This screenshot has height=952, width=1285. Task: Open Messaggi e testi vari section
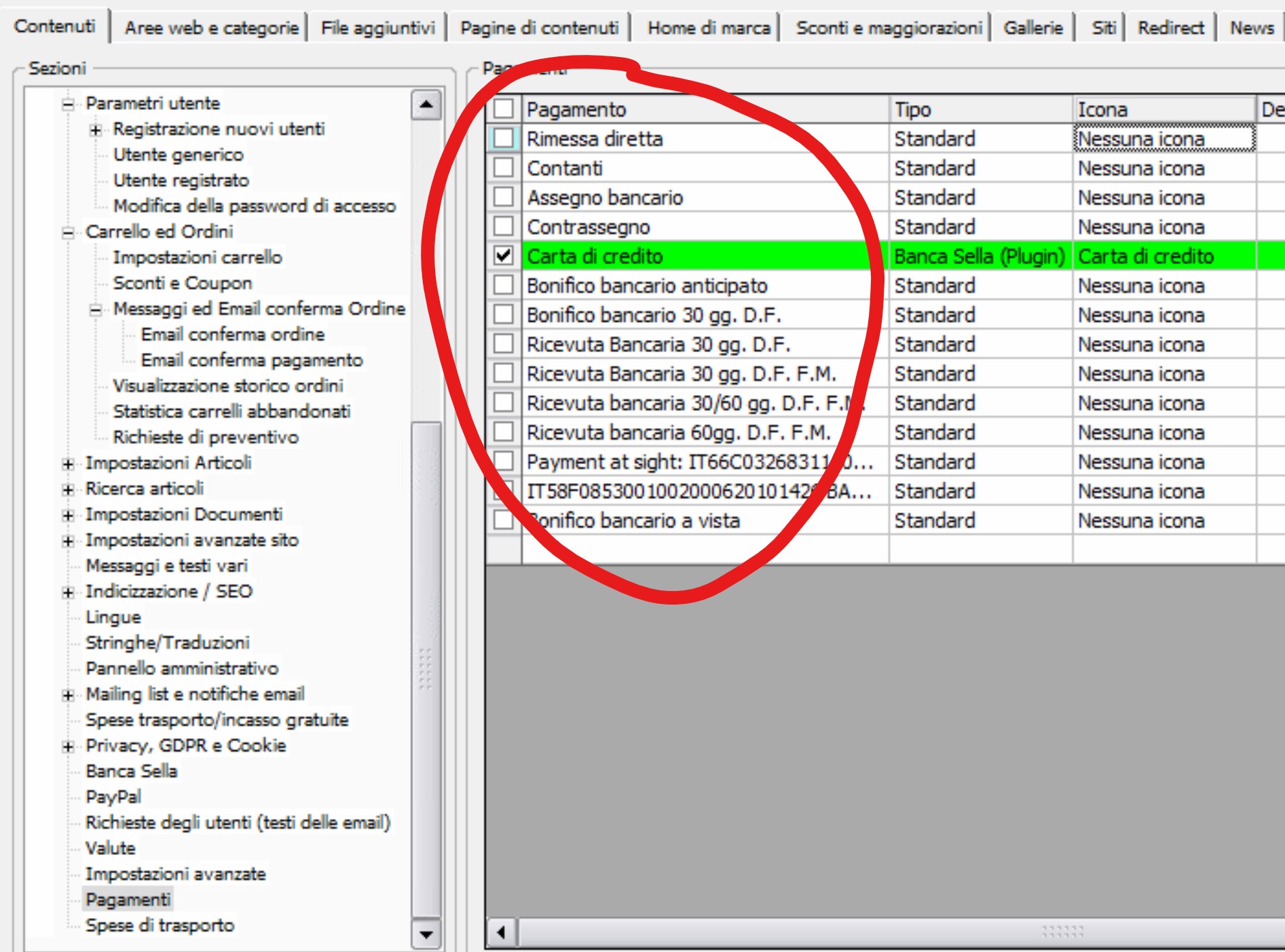coord(166,566)
